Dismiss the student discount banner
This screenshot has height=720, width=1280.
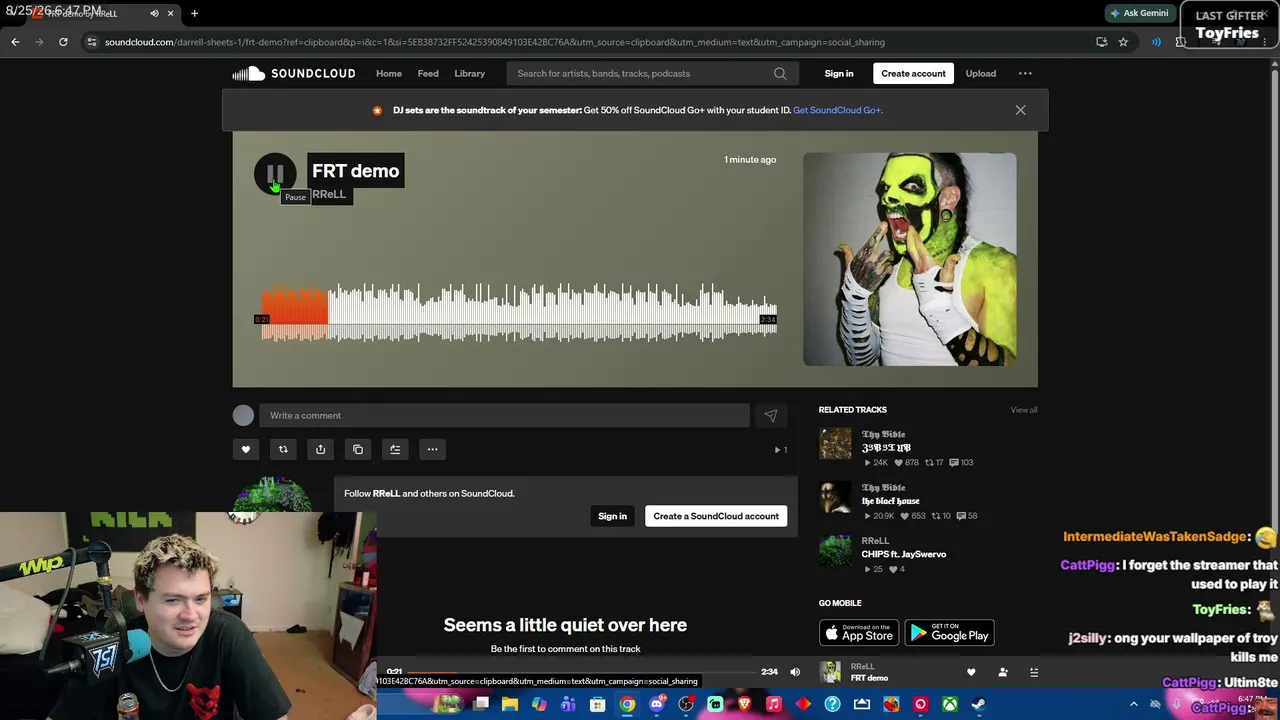[x=1020, y=110]
